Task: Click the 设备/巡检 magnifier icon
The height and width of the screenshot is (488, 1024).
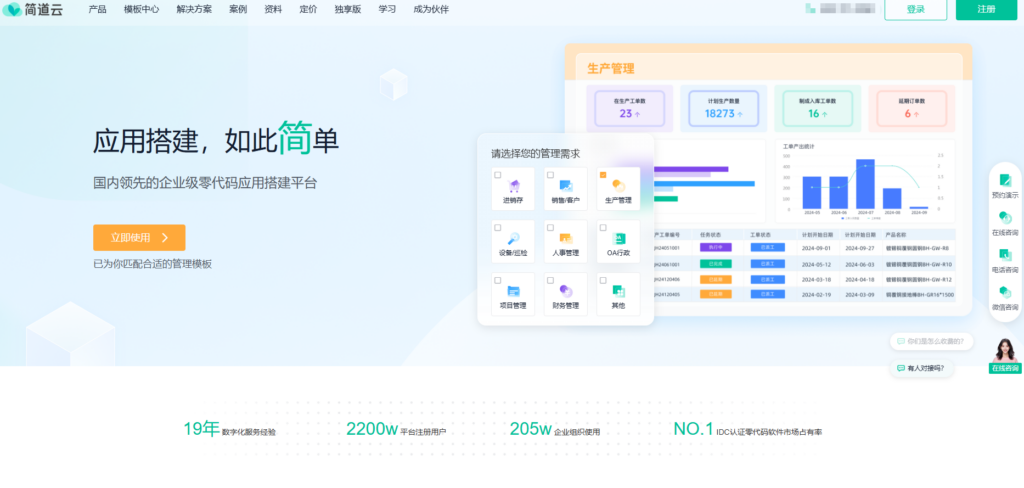Action: tap(513, 238)
